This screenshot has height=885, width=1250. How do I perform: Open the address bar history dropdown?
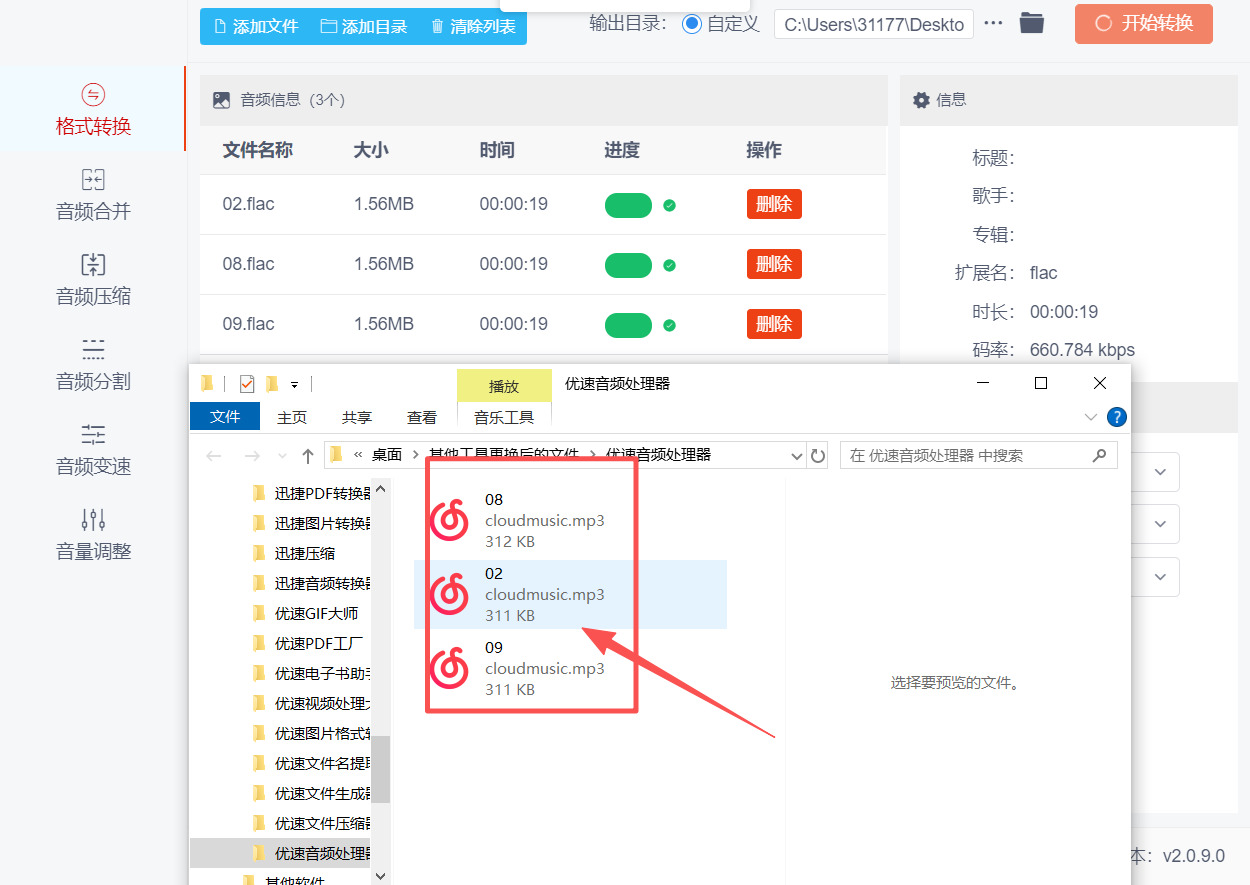pos(797,456)
